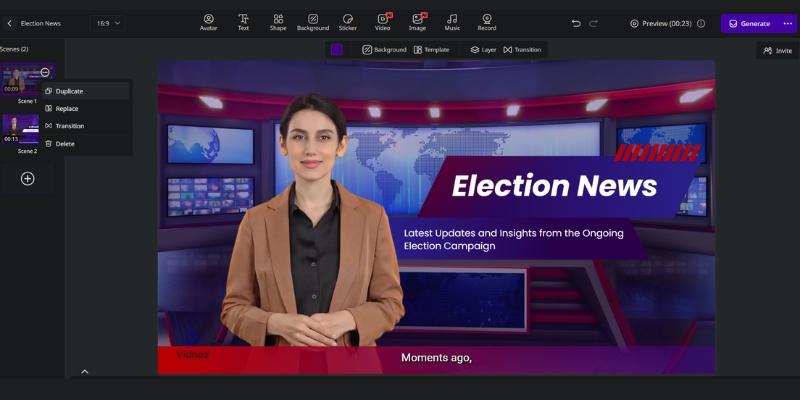Open Background in the canvas toolbar
800x400 pixels.
pyautogui.click(x=384, y=49)
